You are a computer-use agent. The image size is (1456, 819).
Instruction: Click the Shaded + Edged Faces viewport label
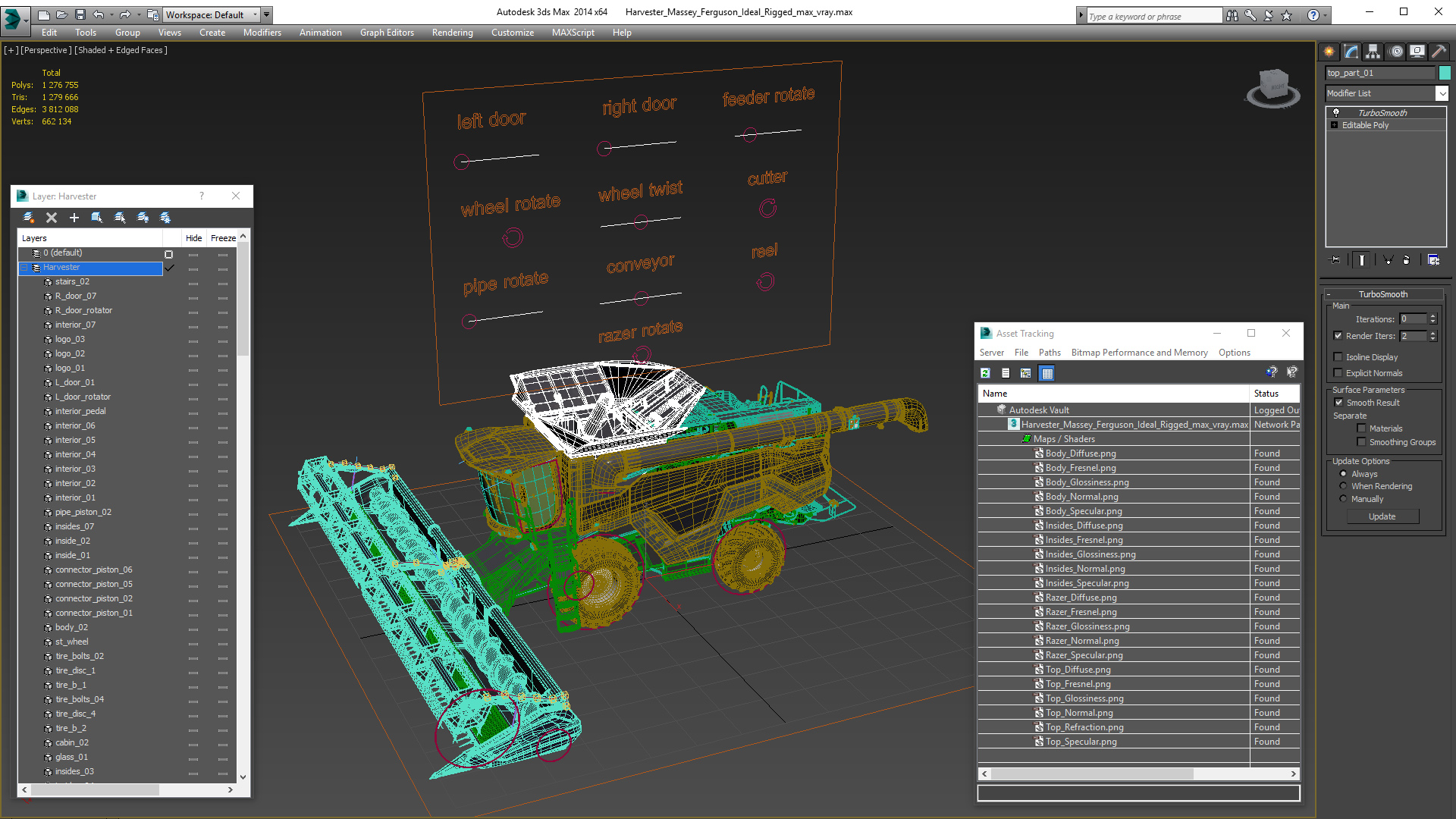pos(121,50)
